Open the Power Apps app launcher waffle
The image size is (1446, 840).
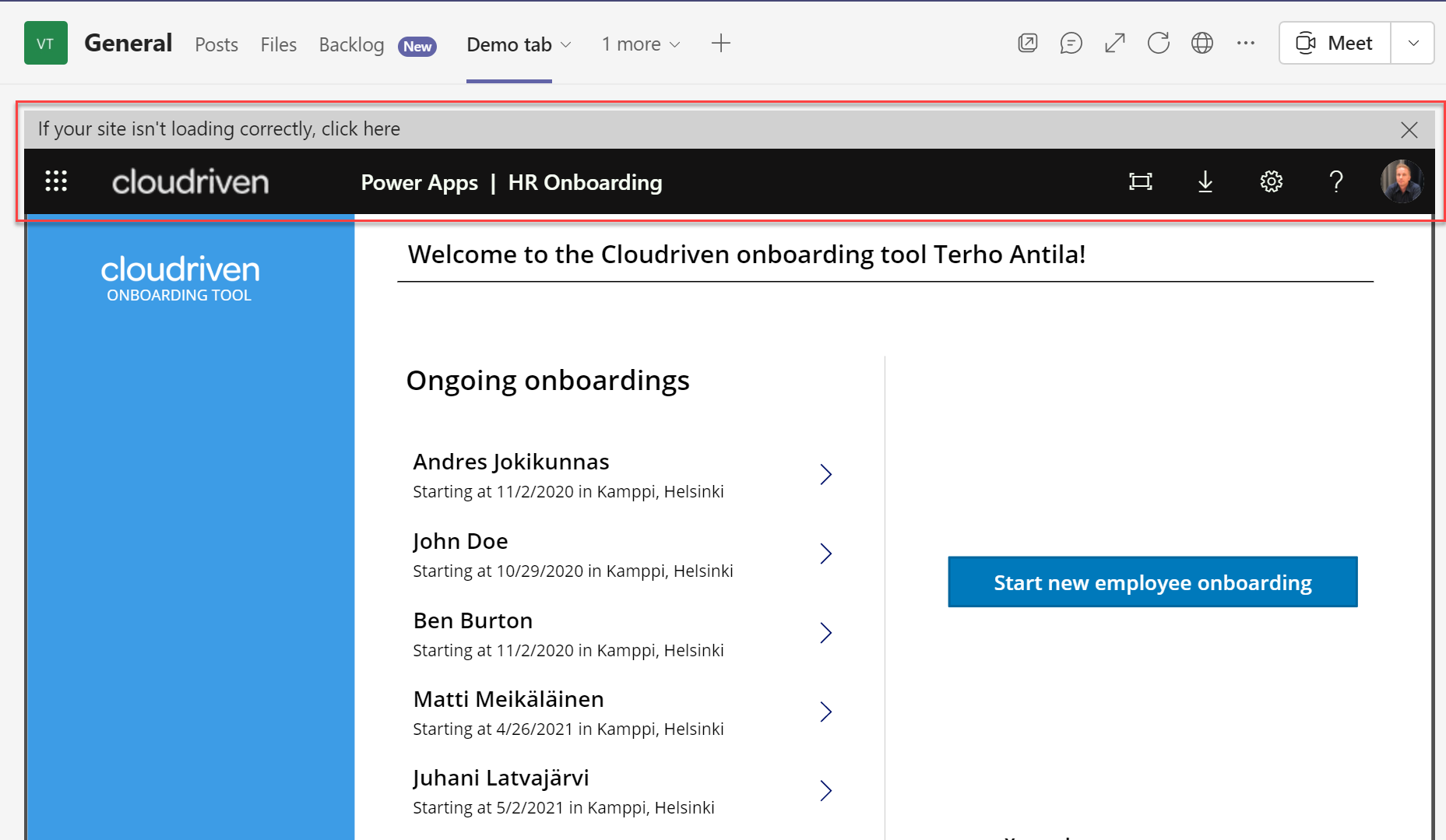point(56,181)
